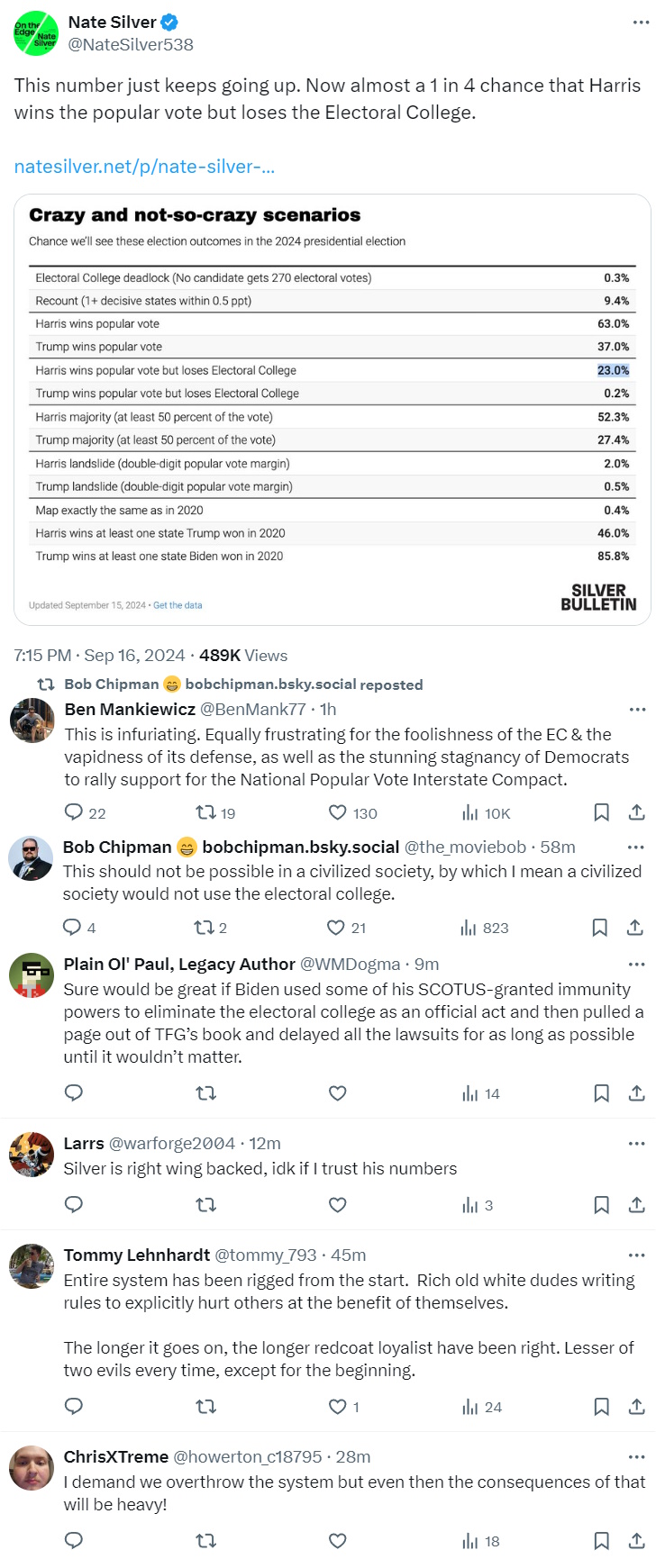
Task: Repost Ben Mankiewicz's post
Action: pos(205,812)
